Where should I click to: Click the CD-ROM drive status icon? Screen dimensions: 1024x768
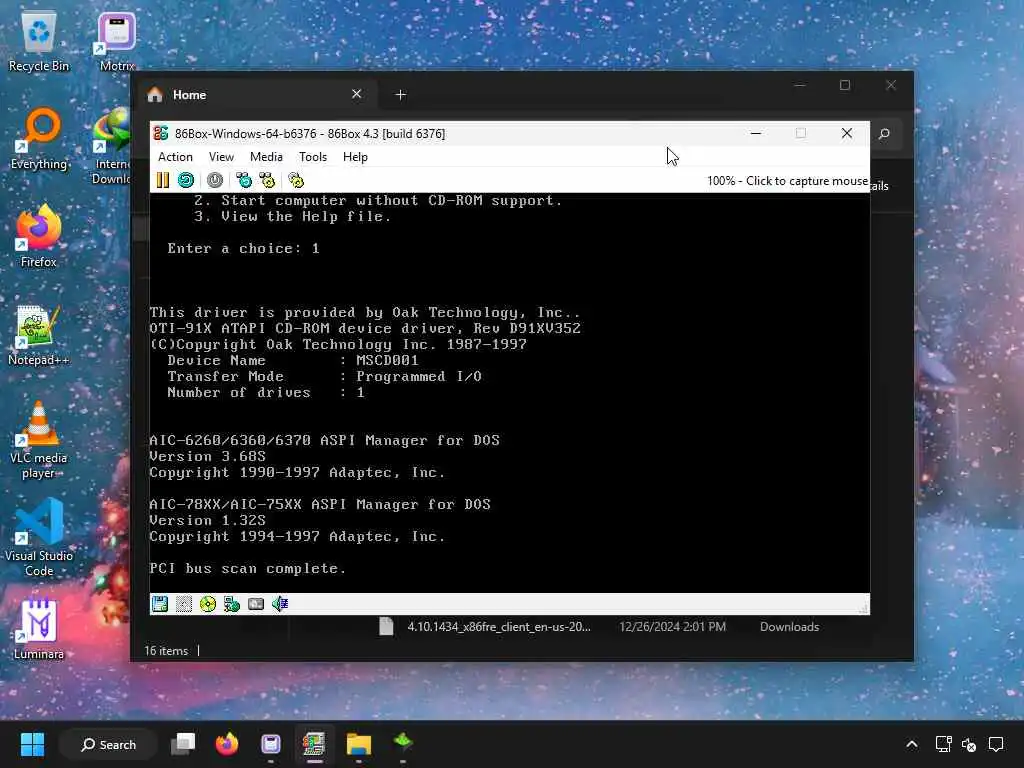click(208, 604)
